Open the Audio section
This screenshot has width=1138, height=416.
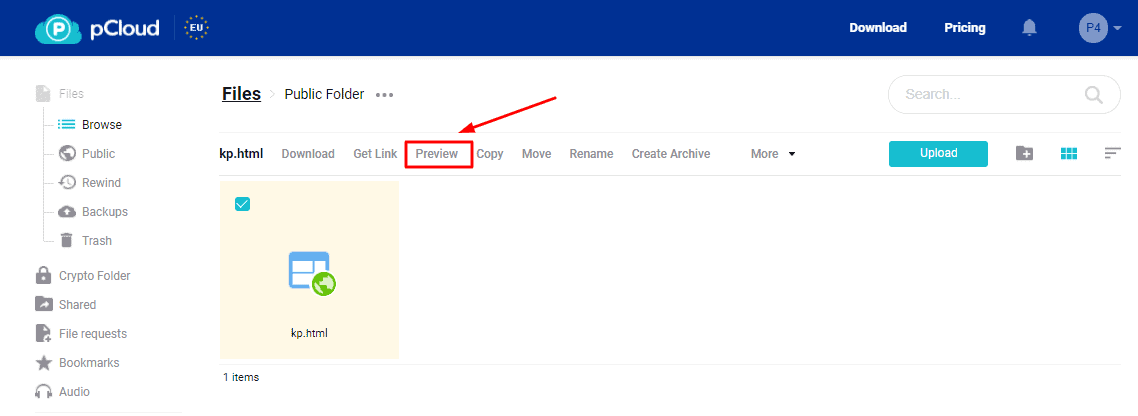click(x=74, y=392)
